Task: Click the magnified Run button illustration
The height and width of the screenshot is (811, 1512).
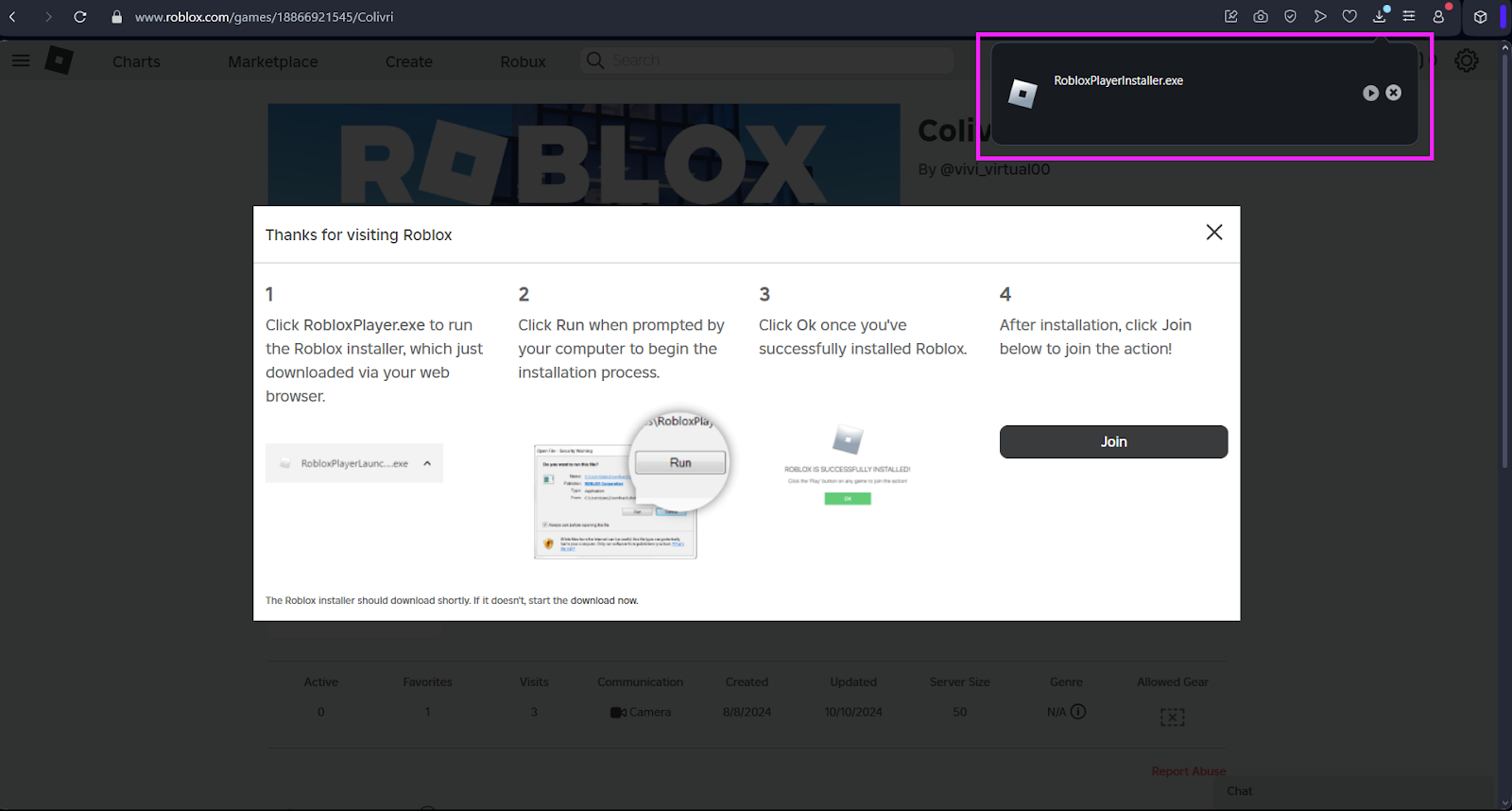Action: pos(680,462)
